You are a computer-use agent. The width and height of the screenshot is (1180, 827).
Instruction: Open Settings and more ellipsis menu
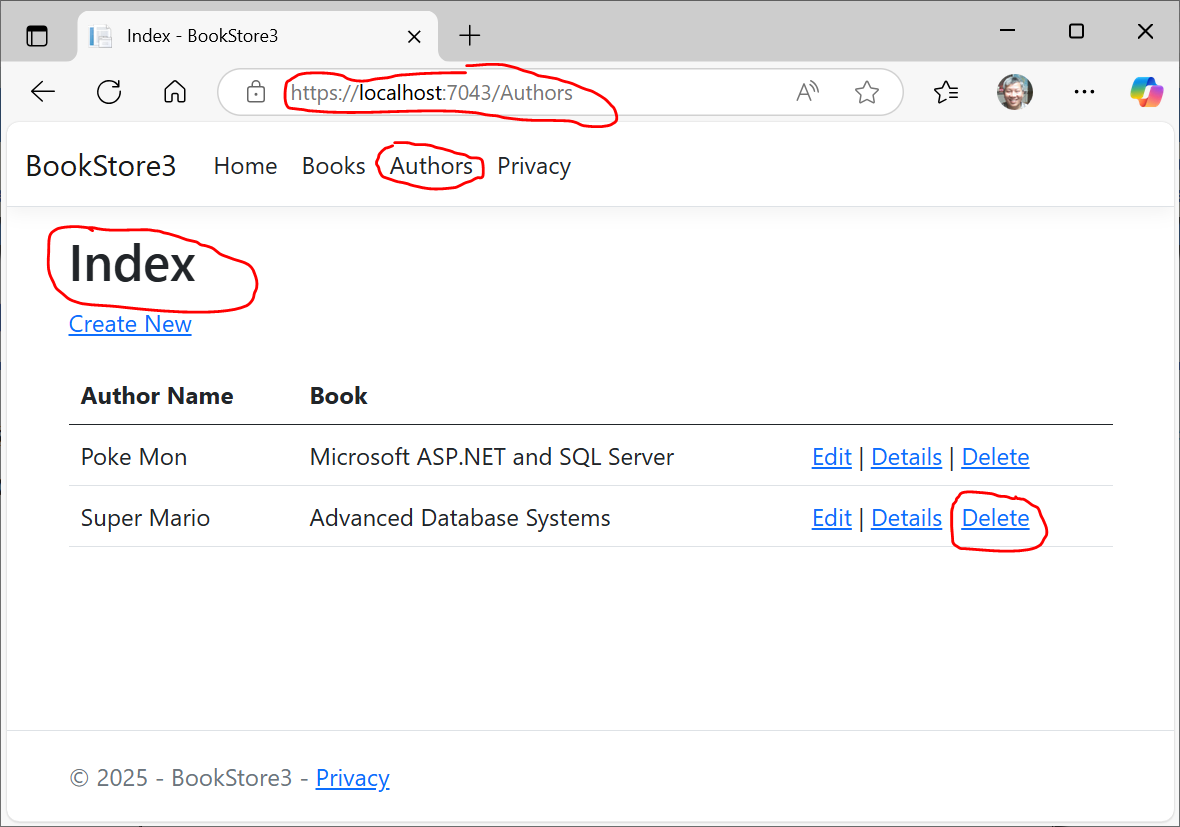tap(1084, 92)
